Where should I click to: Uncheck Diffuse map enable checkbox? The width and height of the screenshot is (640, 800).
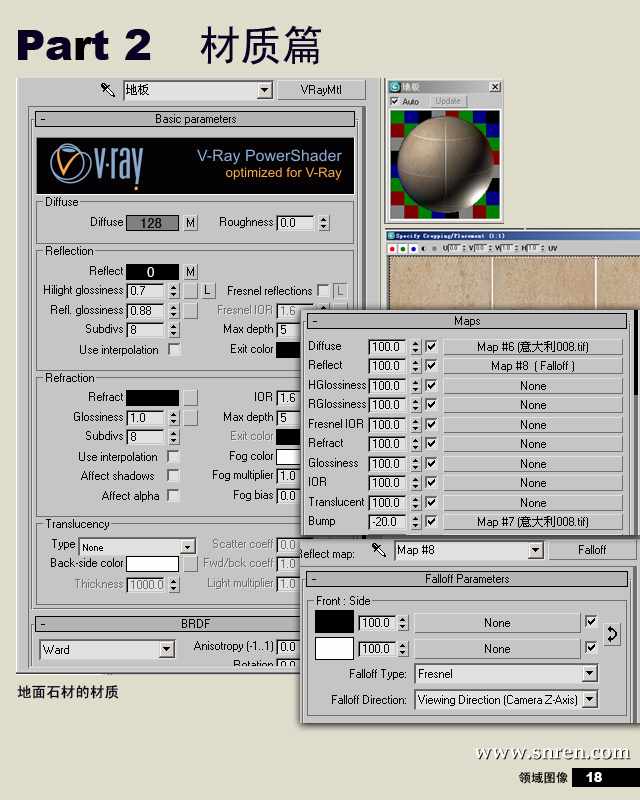[431, 346]
